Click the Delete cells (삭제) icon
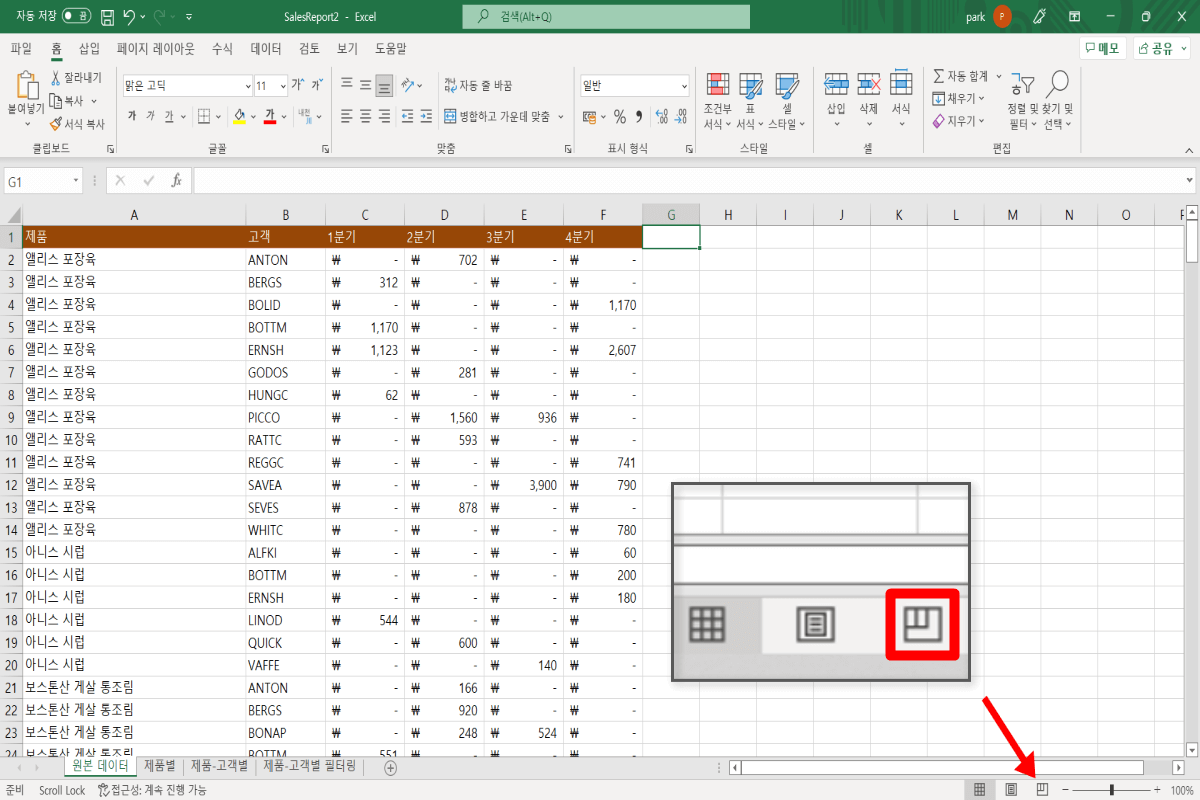1200x800 pixels. pos(869,84)
